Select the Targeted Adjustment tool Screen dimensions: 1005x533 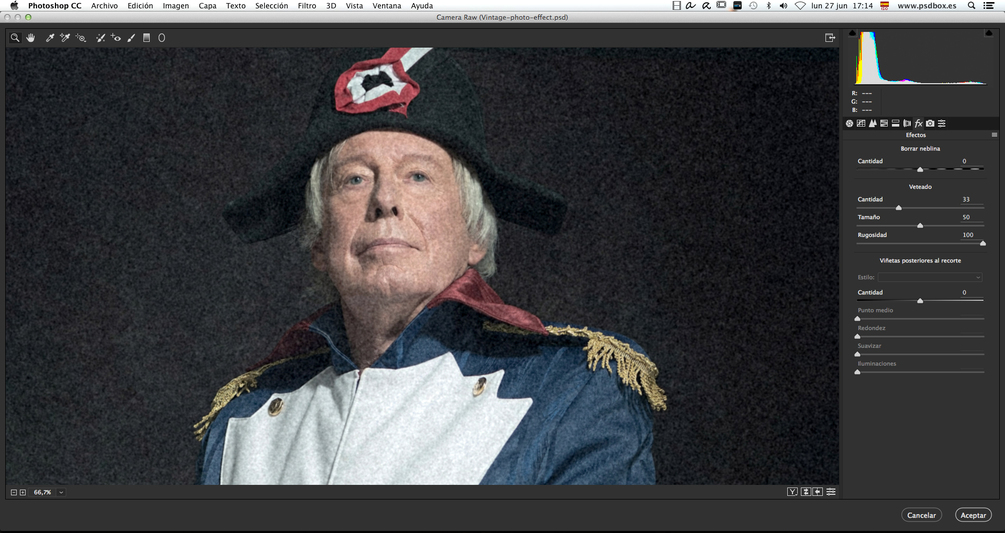click(81, 38)
